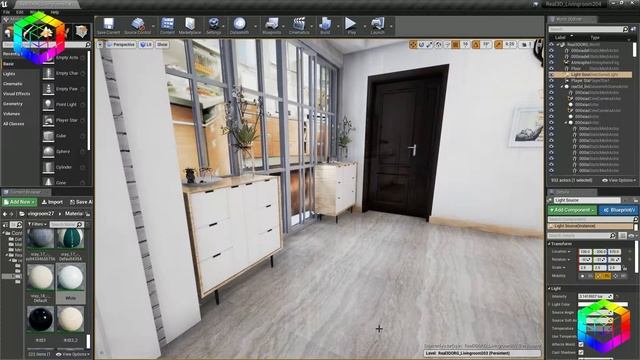Screen dimensions: 640x360
Task: Toggle scale snapping in viewport toolbar
Action: [x=498, y=44]
